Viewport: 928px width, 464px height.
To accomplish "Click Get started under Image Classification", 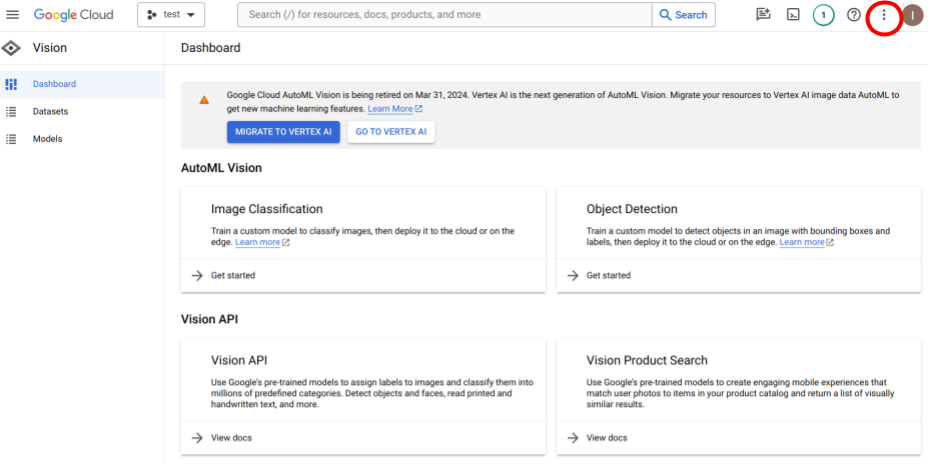I will pyautogui.click(x=232, y=275).
